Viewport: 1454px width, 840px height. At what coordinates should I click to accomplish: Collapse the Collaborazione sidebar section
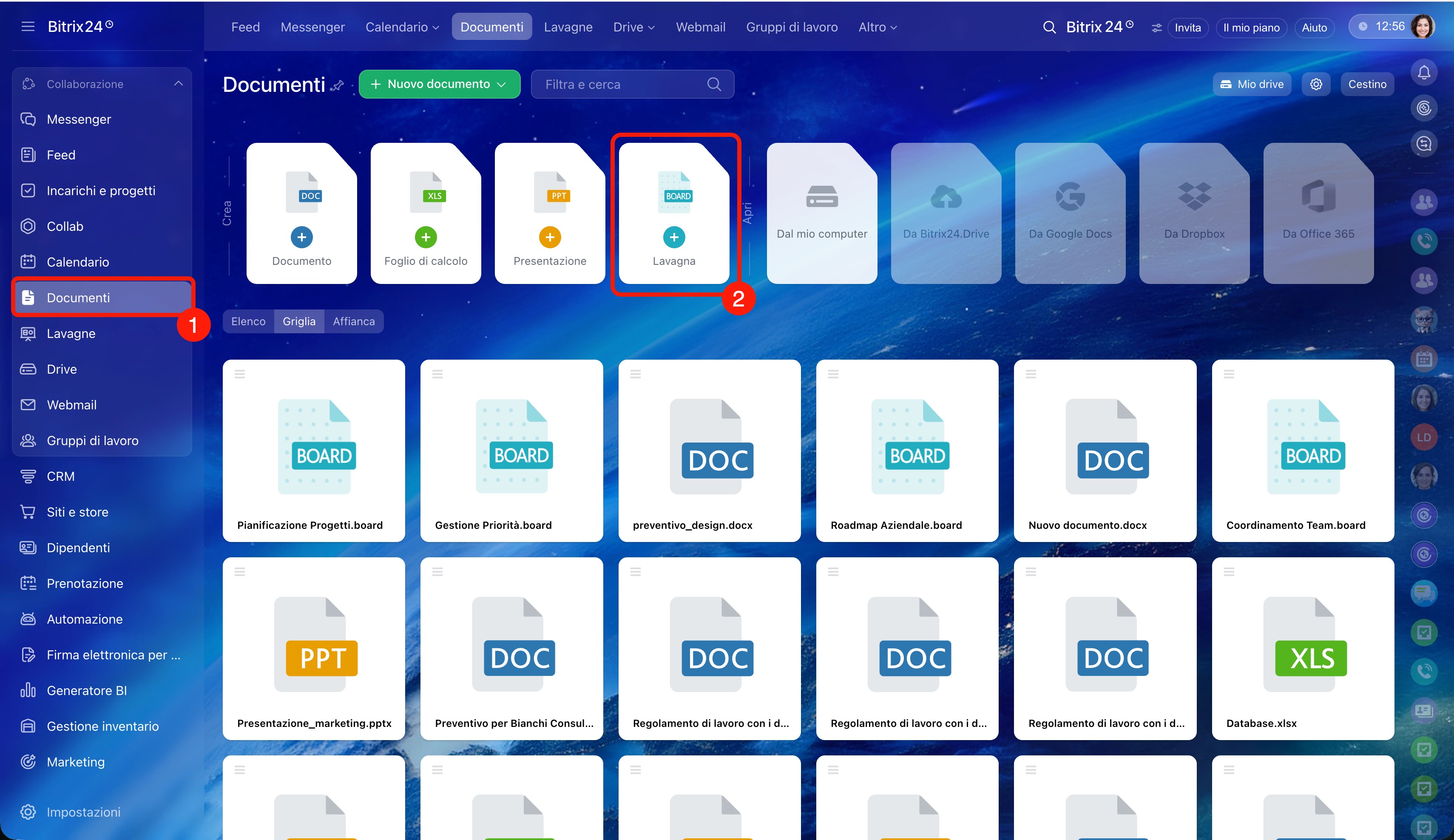coord(178,84)
